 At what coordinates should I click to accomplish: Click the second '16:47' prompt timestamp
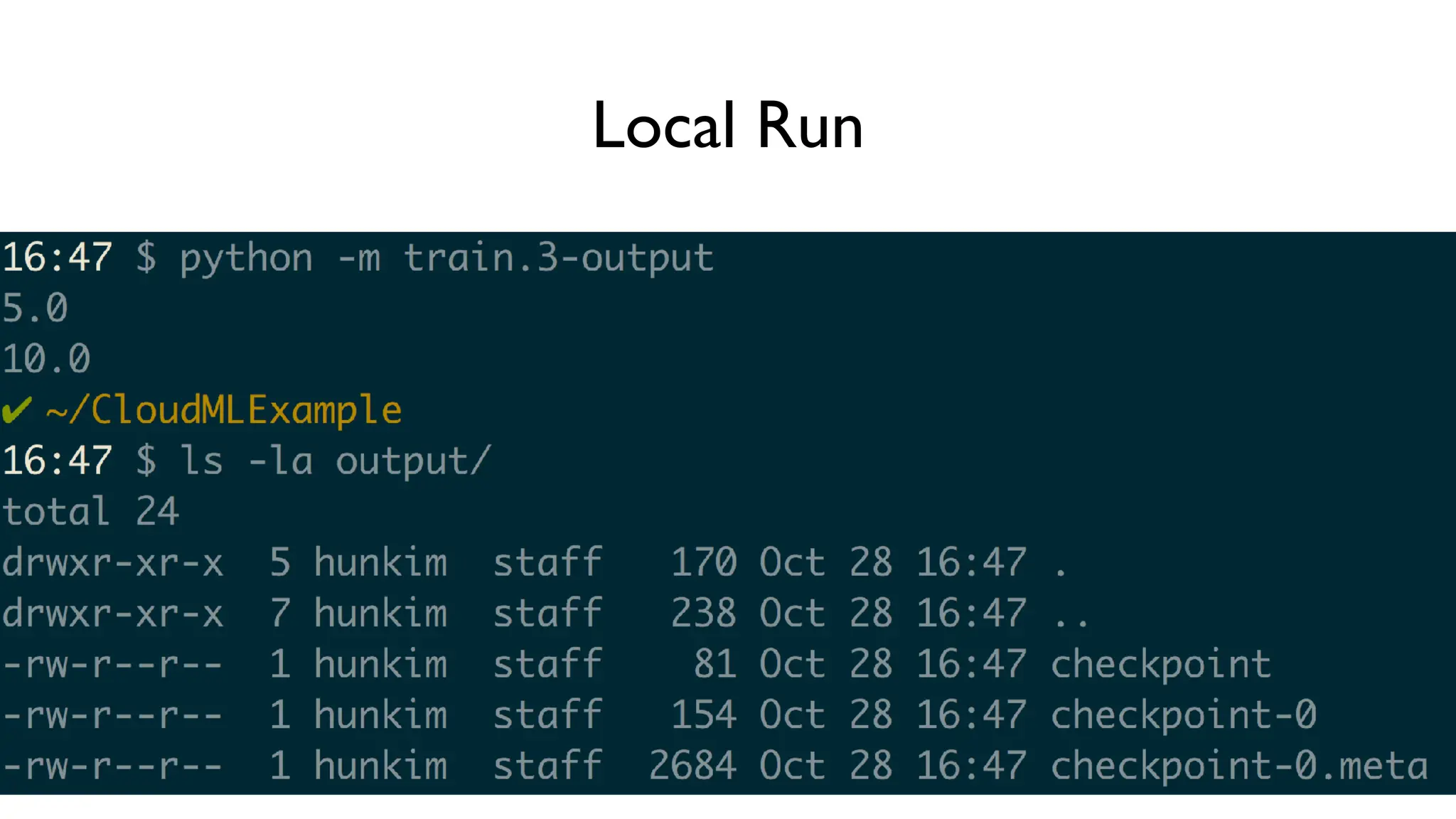click(57, 461)
